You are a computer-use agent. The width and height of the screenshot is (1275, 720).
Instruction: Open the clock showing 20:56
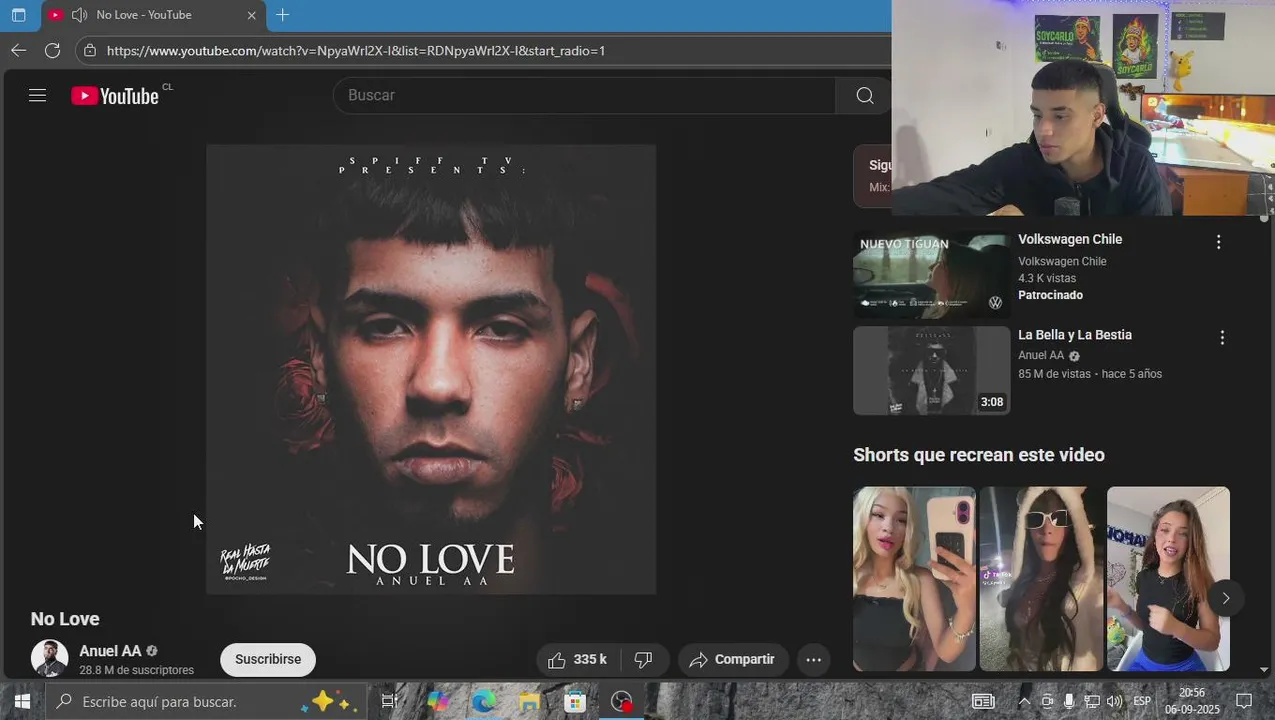tap(1192, 701)
